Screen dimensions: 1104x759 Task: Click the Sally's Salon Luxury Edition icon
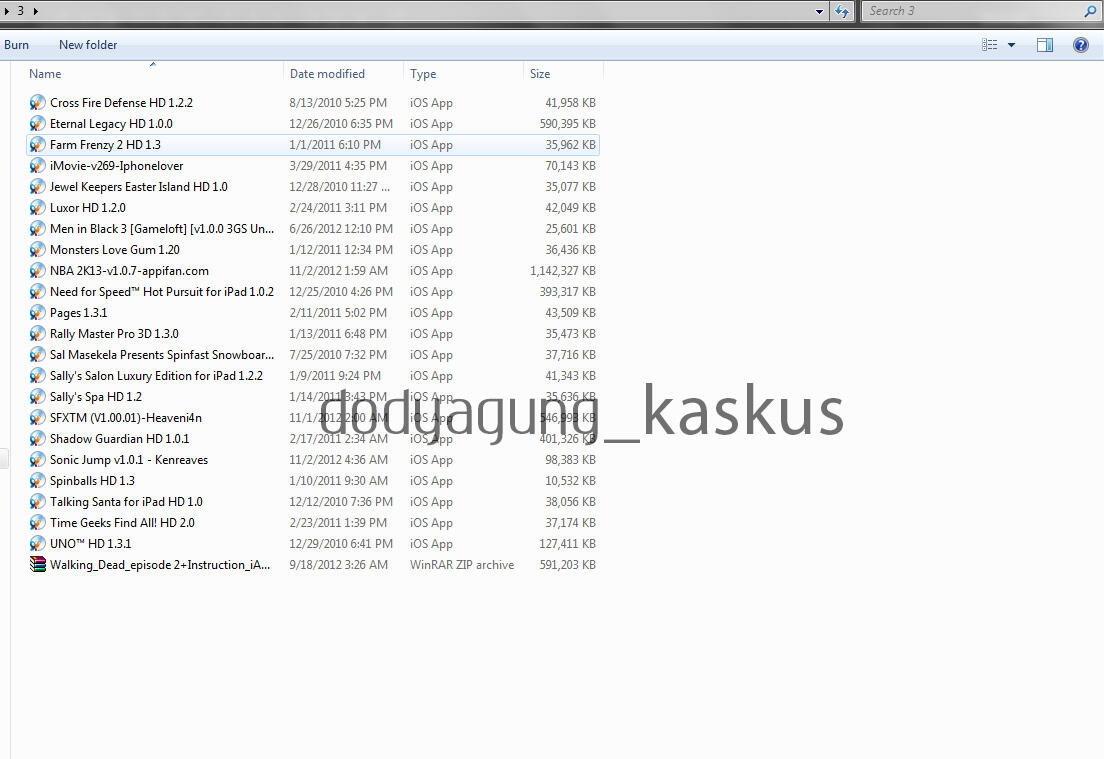pos(37,376)
